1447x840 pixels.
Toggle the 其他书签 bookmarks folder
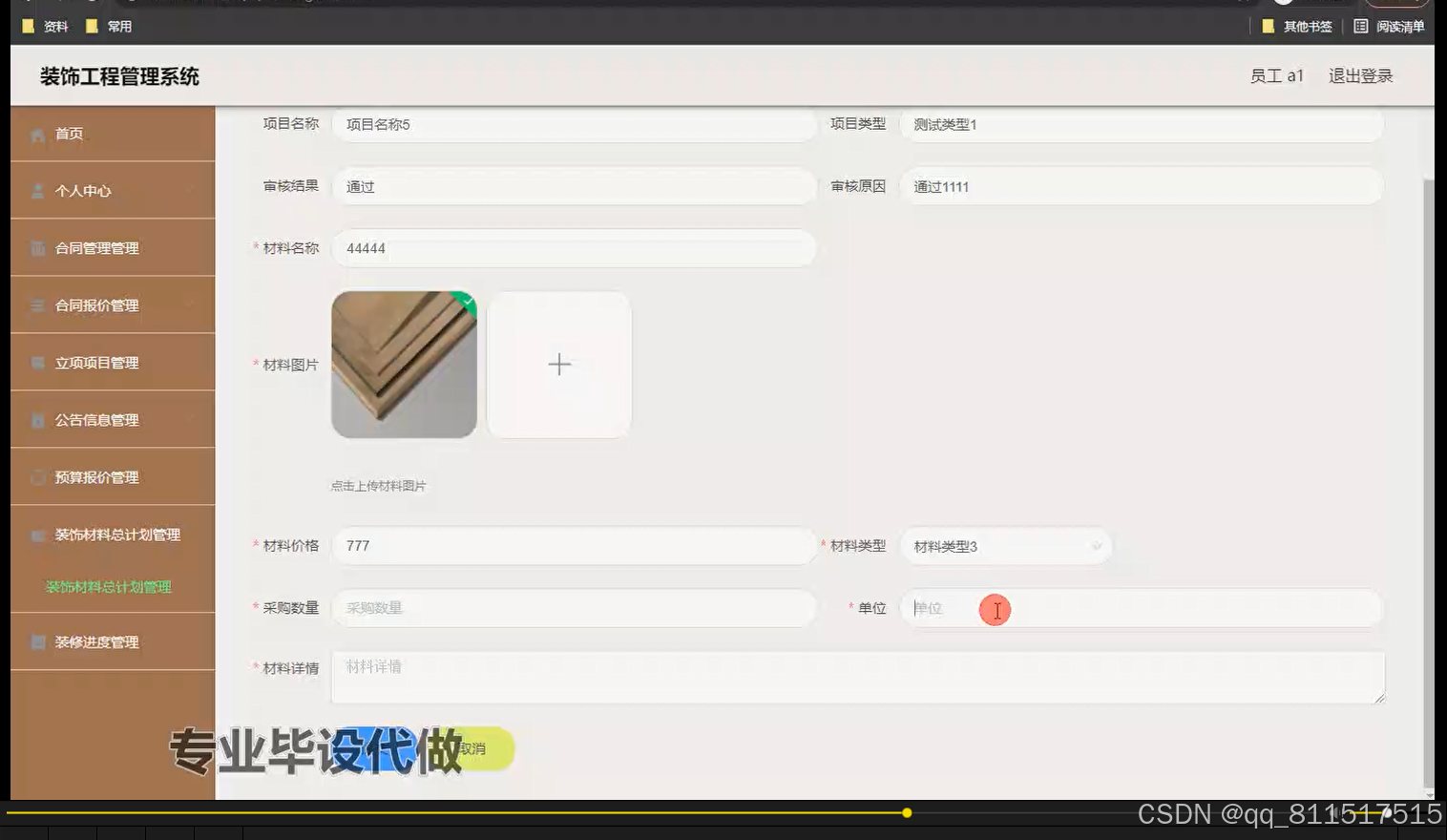(1299, 26)
